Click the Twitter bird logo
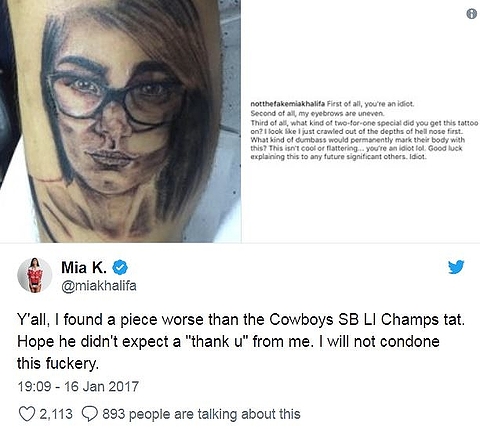This screenshot has width=480, height=429. (x=456, y=267)
